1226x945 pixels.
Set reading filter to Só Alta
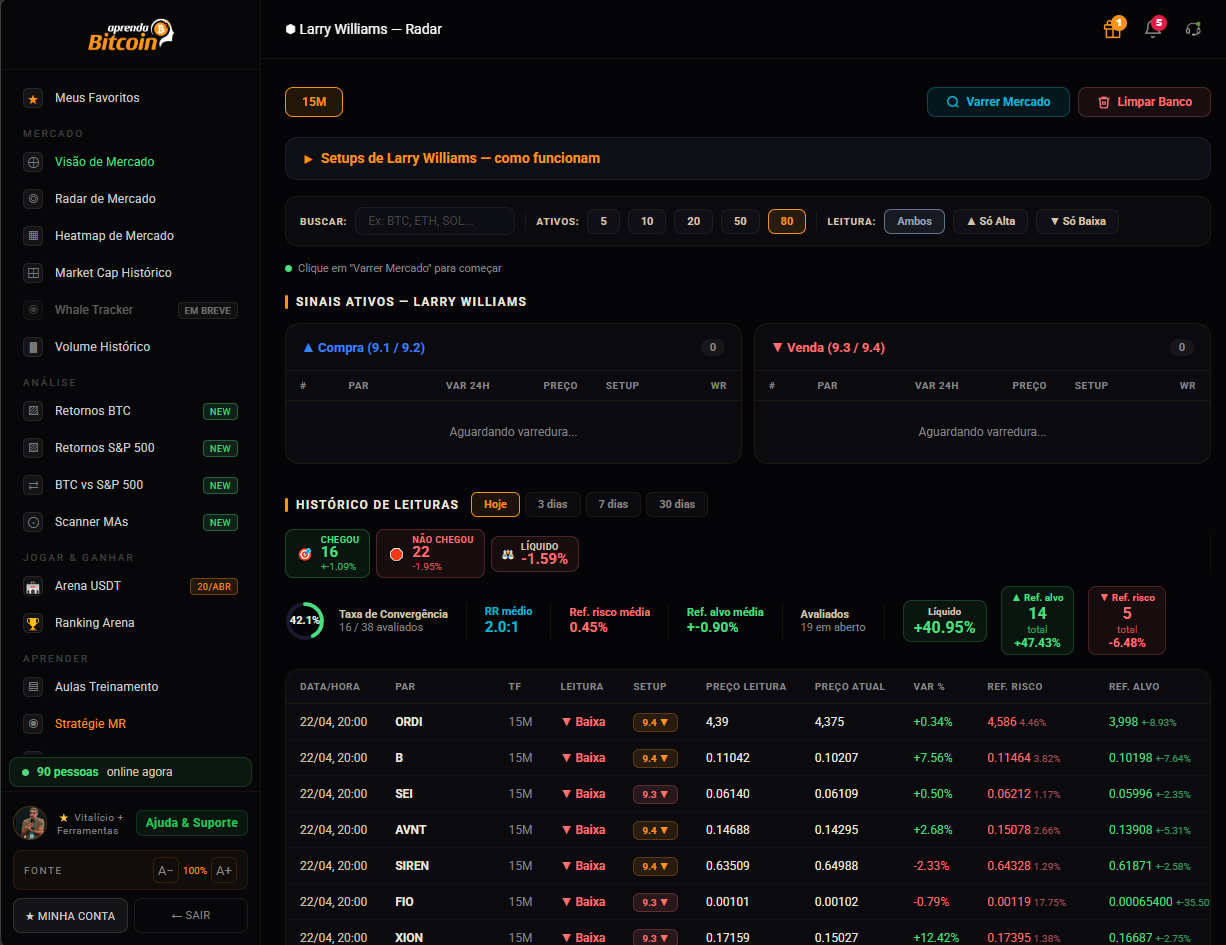(991, 221)
